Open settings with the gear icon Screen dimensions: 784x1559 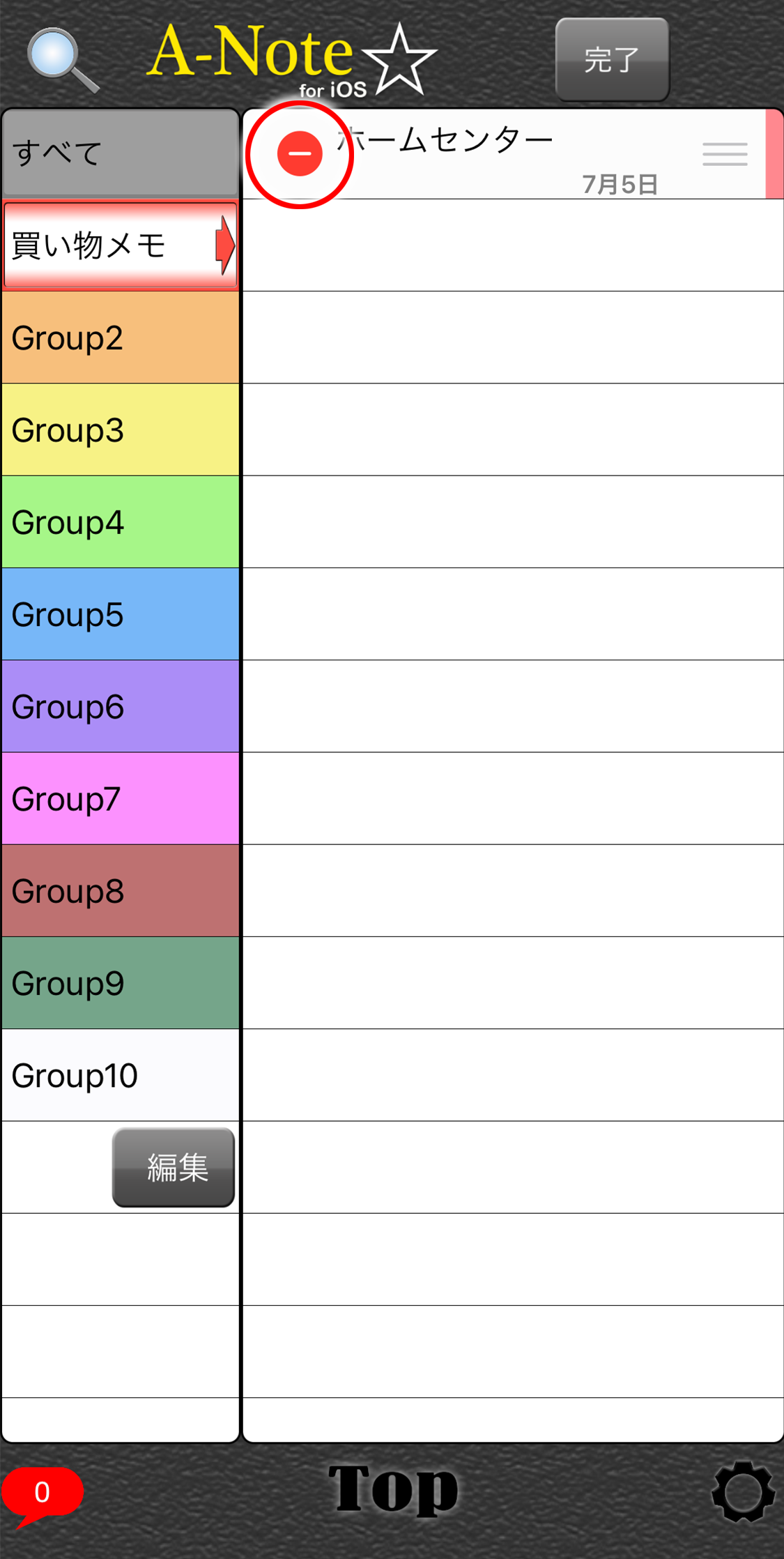click(743, 1491)
